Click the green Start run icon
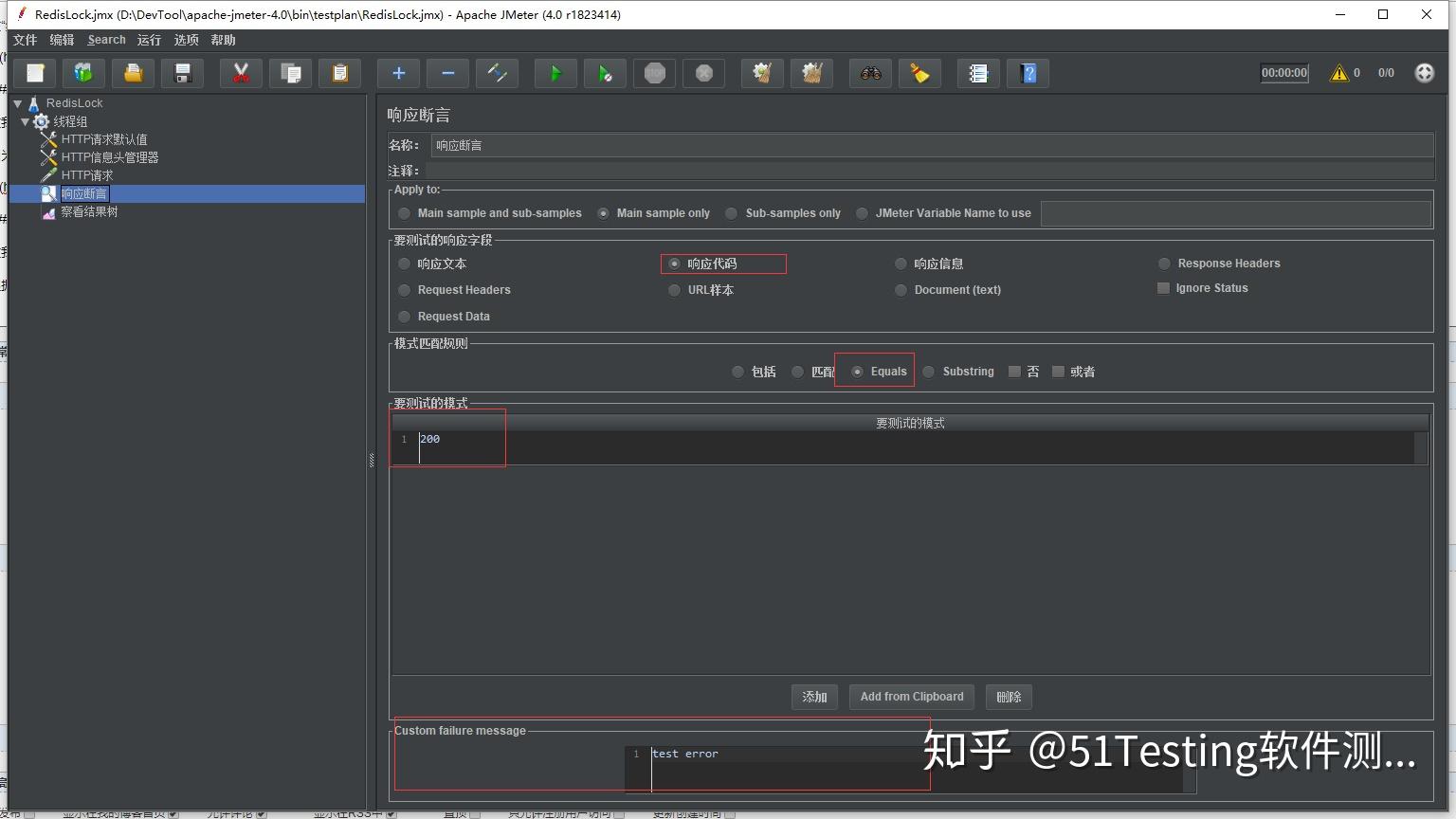Viewport: 1456px width, 819px height. [555, 73]
